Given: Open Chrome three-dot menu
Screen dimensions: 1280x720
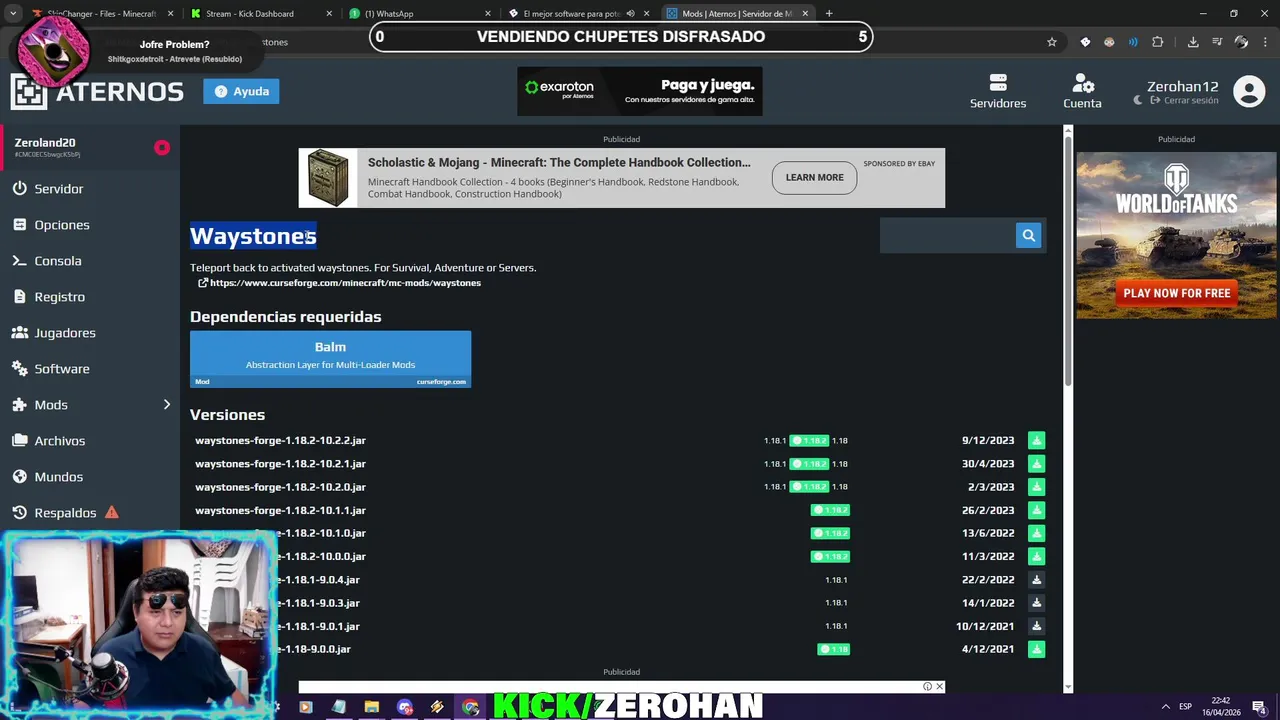Looking at the screenshot, I should tap(1267, 42).
